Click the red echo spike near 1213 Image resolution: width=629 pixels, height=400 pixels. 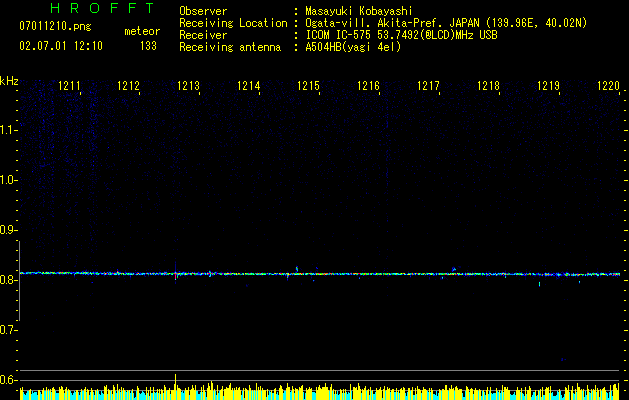[176, 276]
